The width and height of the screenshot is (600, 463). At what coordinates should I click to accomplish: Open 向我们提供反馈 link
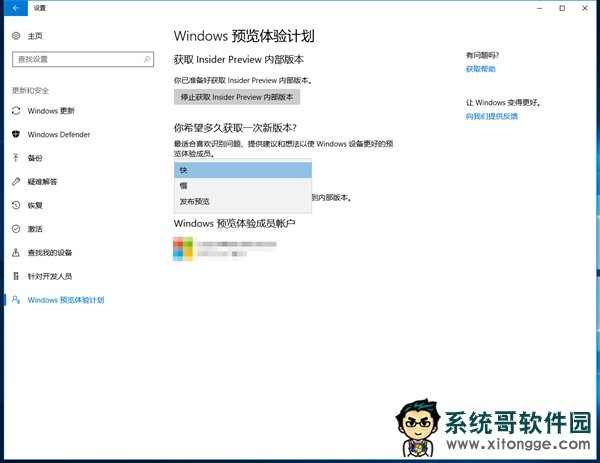click(492, 117)
